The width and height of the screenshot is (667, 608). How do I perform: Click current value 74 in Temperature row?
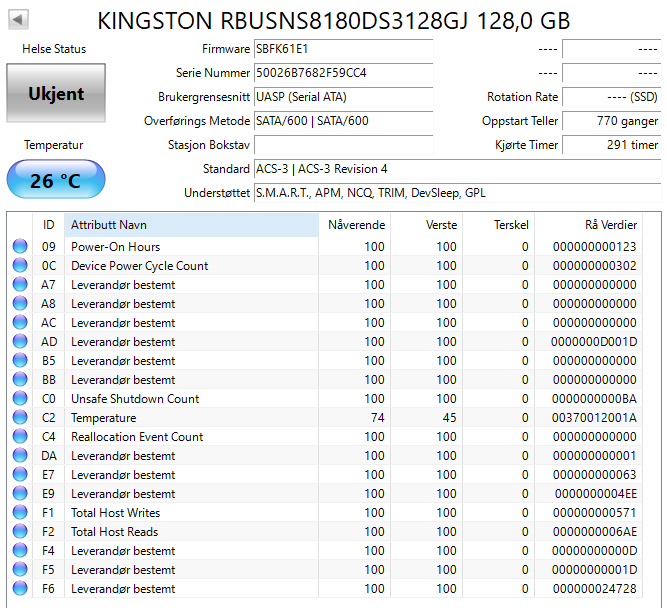point(378,418)
